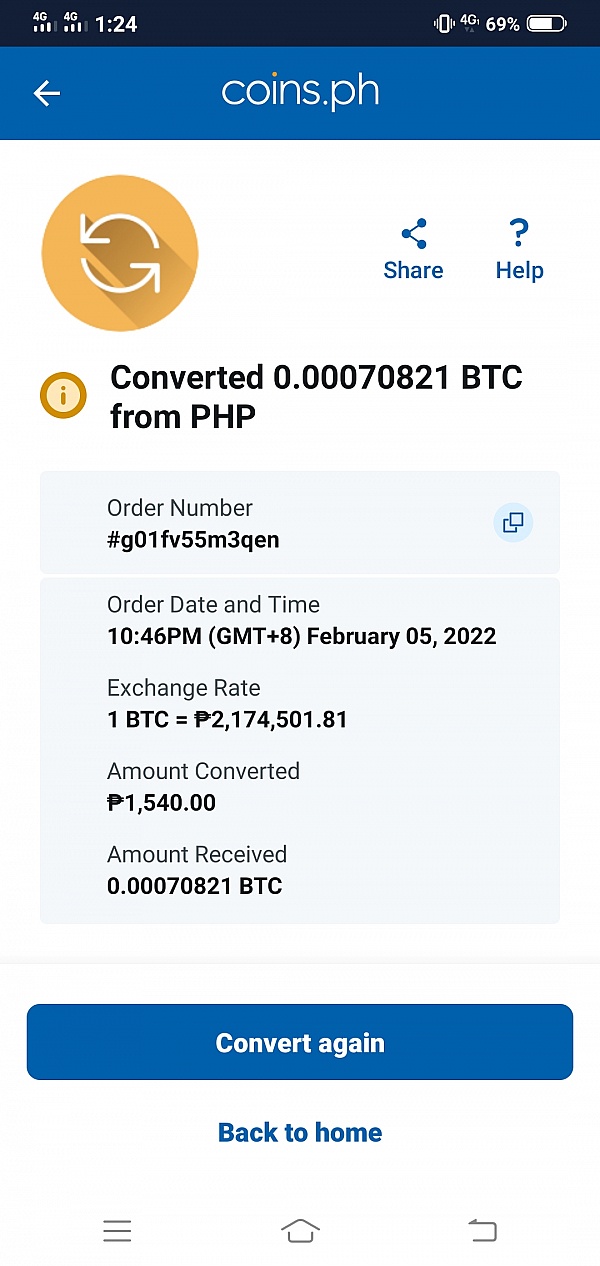The width and height of the screenshot is (600, 1266).
Task: Tap the Back to home link
Action: (300, 1132)
